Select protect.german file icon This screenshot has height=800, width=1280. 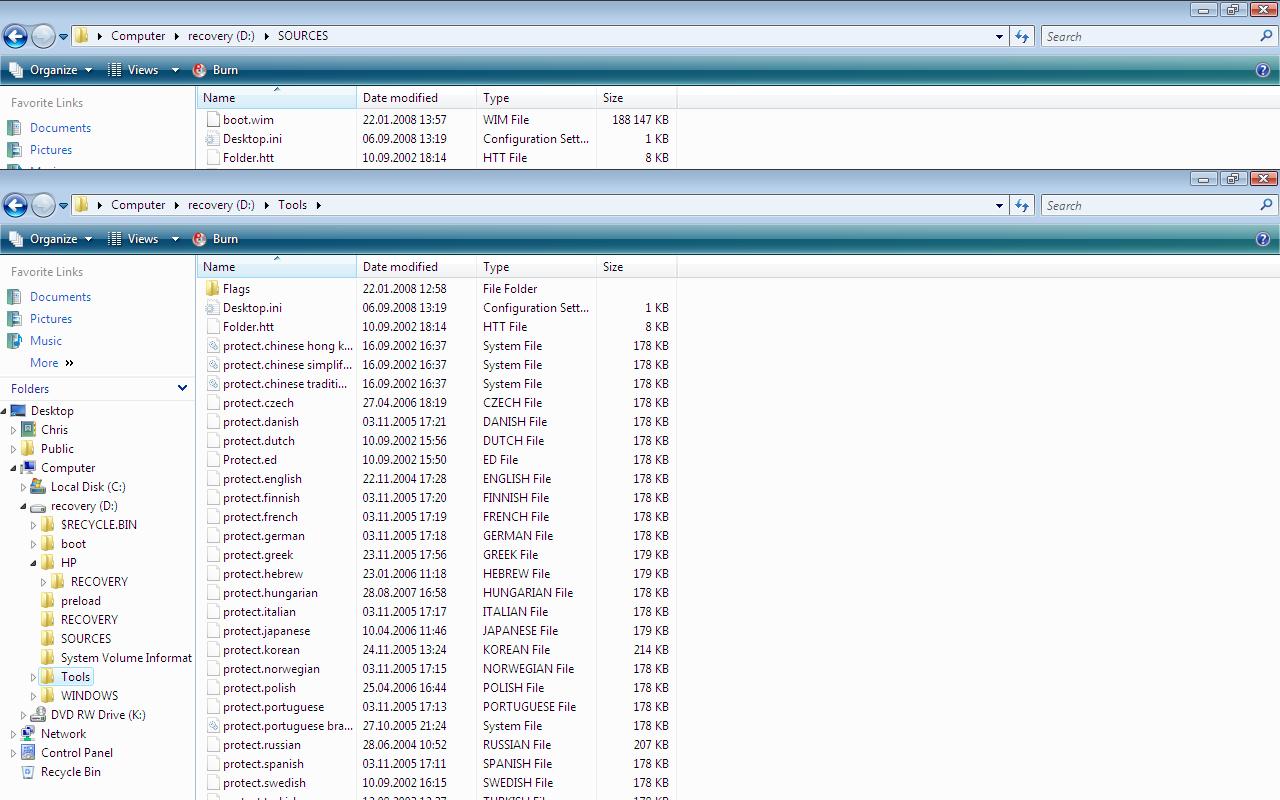(212, 536)
